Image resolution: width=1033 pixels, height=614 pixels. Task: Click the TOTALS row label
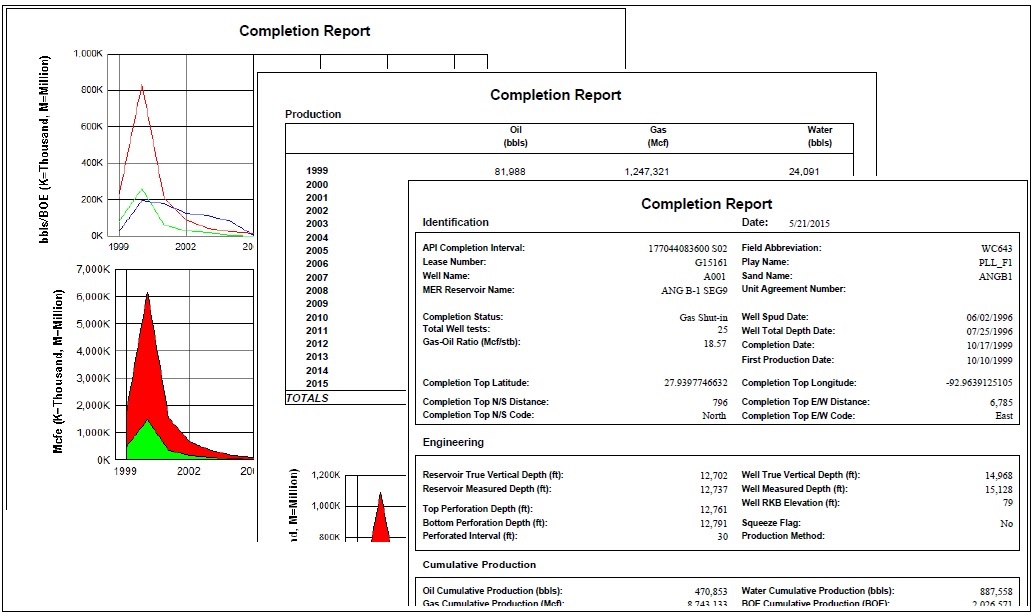point(307,398)
